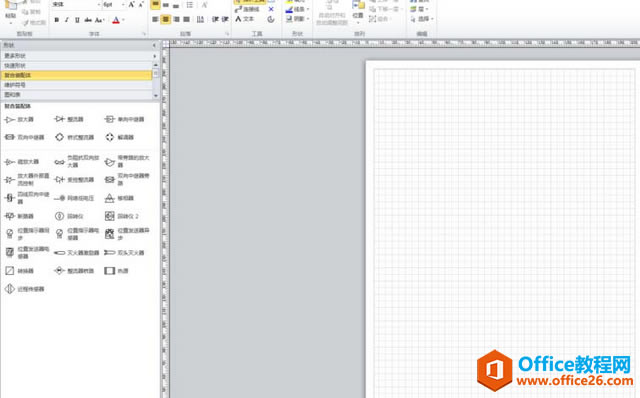Choose the 双头灭火器 double-head extinguisher shape

(x=124, y=253)
